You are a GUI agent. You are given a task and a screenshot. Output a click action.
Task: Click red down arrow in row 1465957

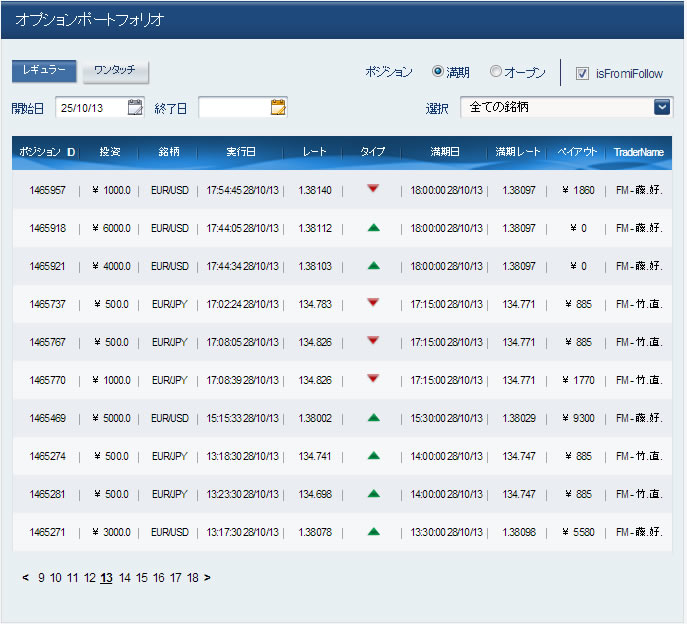click(x=373, y=188)
